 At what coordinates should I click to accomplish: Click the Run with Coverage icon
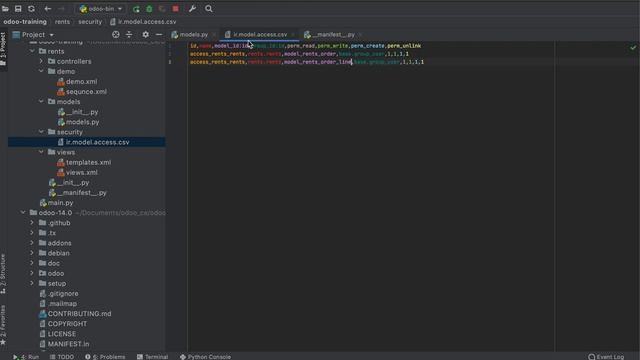click(x=162, y=9)
